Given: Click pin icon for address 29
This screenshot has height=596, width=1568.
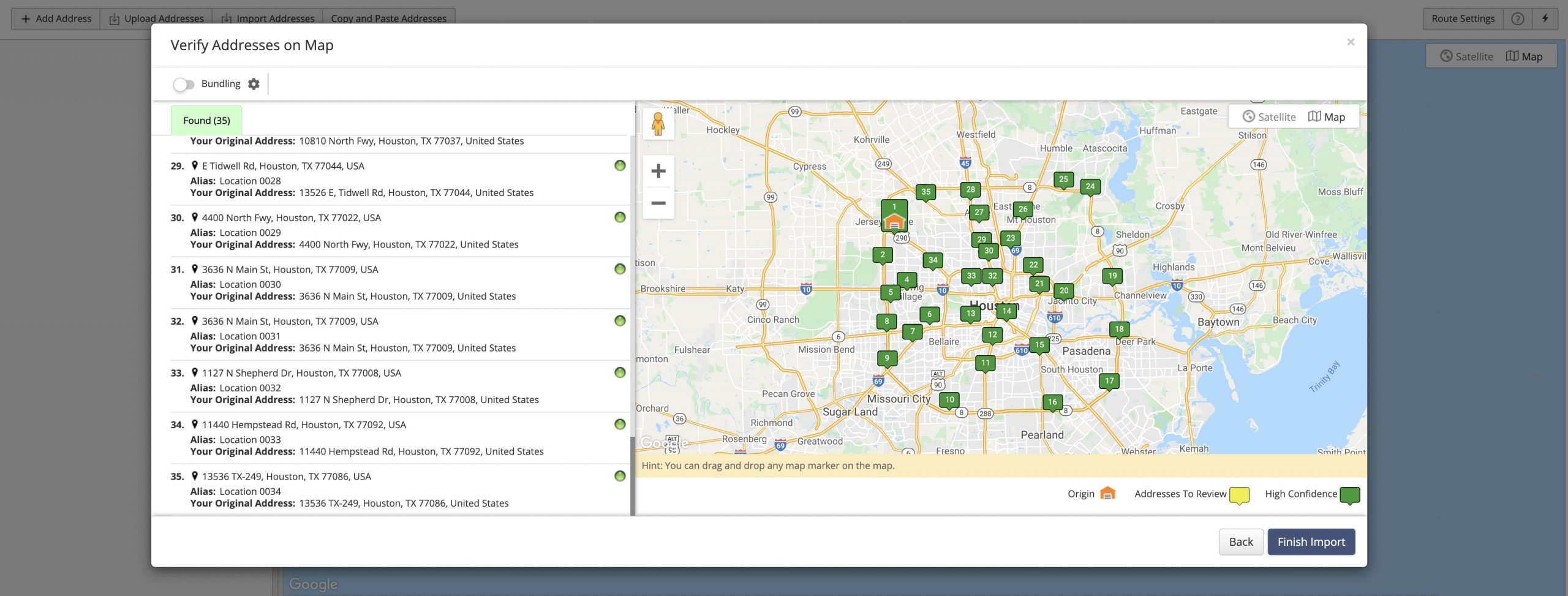Looking at the screenshot, I should pos(195,165).
